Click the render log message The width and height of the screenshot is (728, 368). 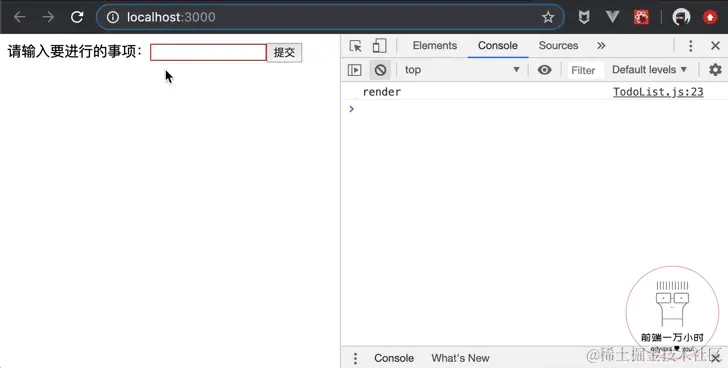click(382, 92)
